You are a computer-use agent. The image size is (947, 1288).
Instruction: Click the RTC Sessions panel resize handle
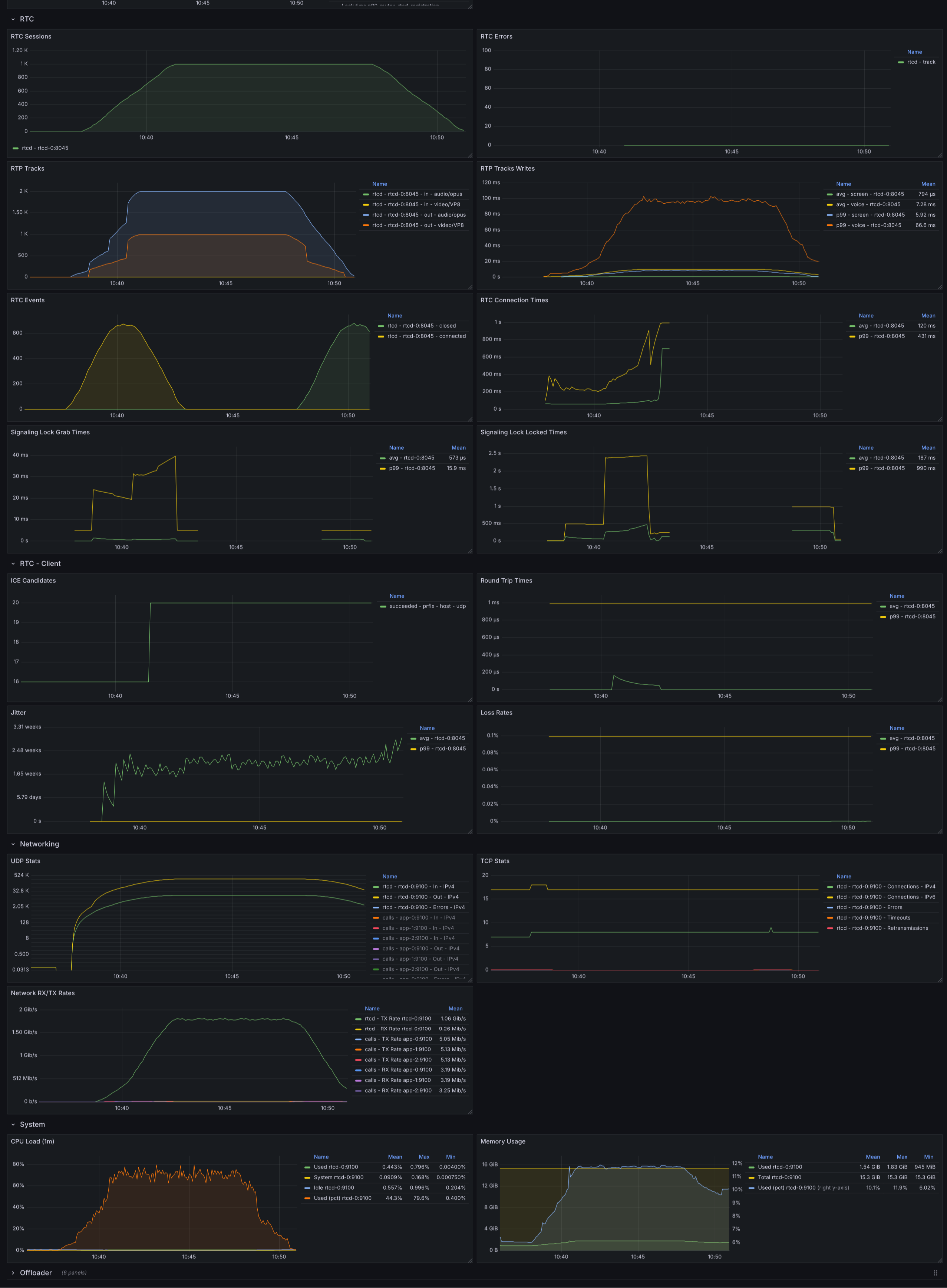point(470,155)
